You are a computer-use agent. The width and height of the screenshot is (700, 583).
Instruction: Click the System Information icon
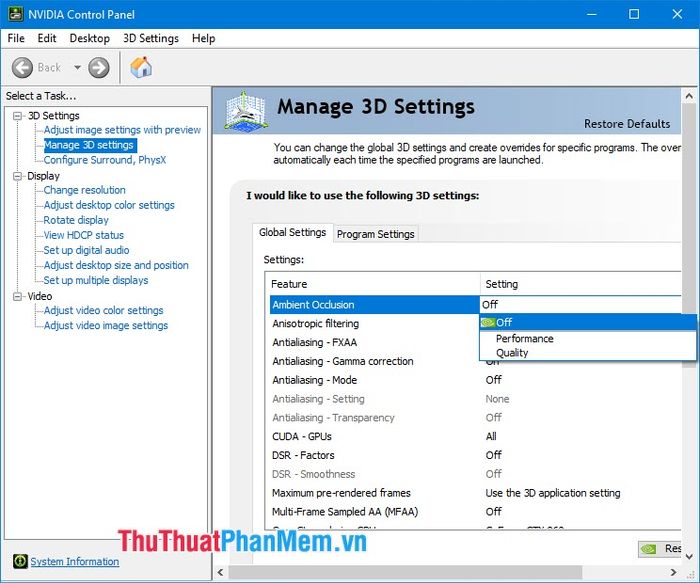pos(20,561)
